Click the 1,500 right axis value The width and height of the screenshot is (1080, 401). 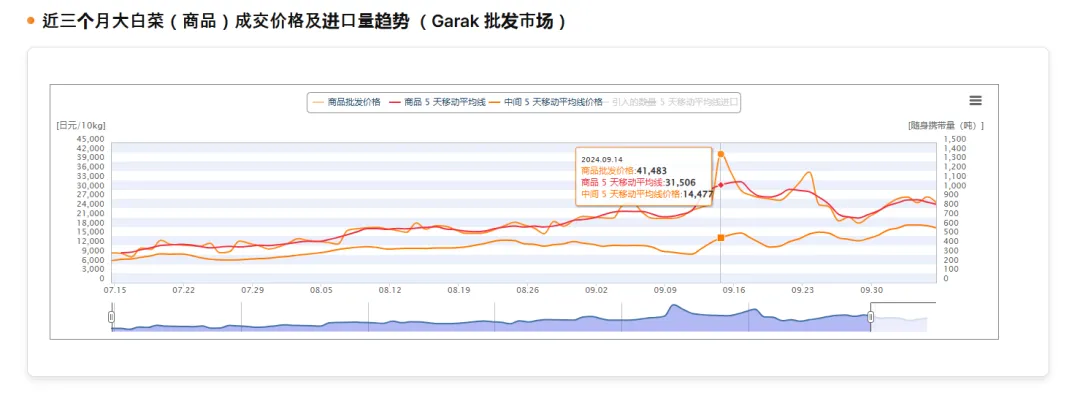[954, 138]
